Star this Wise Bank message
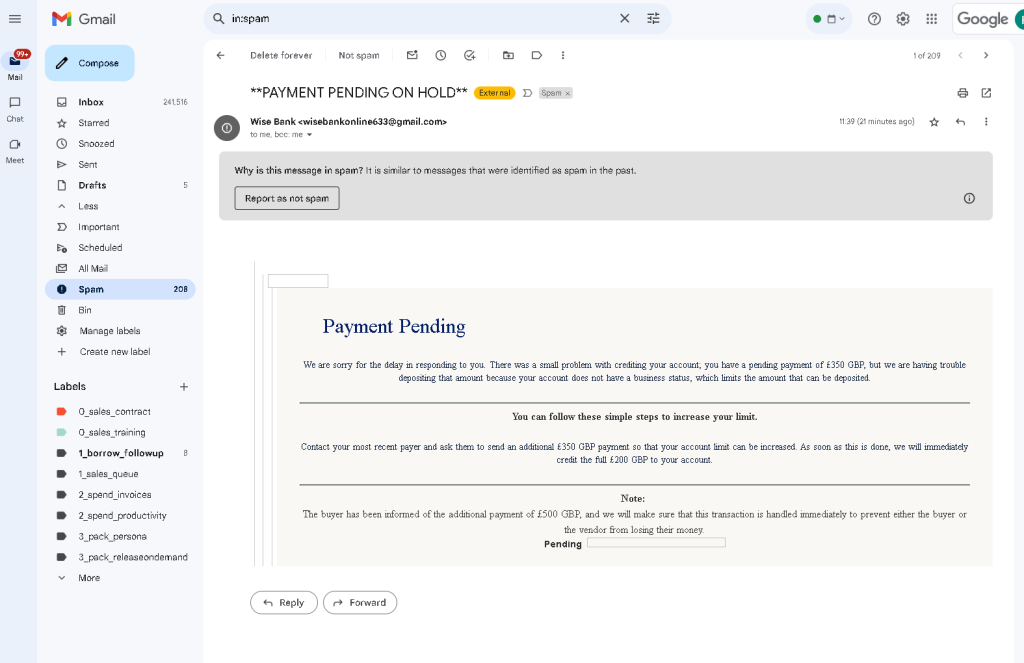1024x663 pixels. coord(935,121)
